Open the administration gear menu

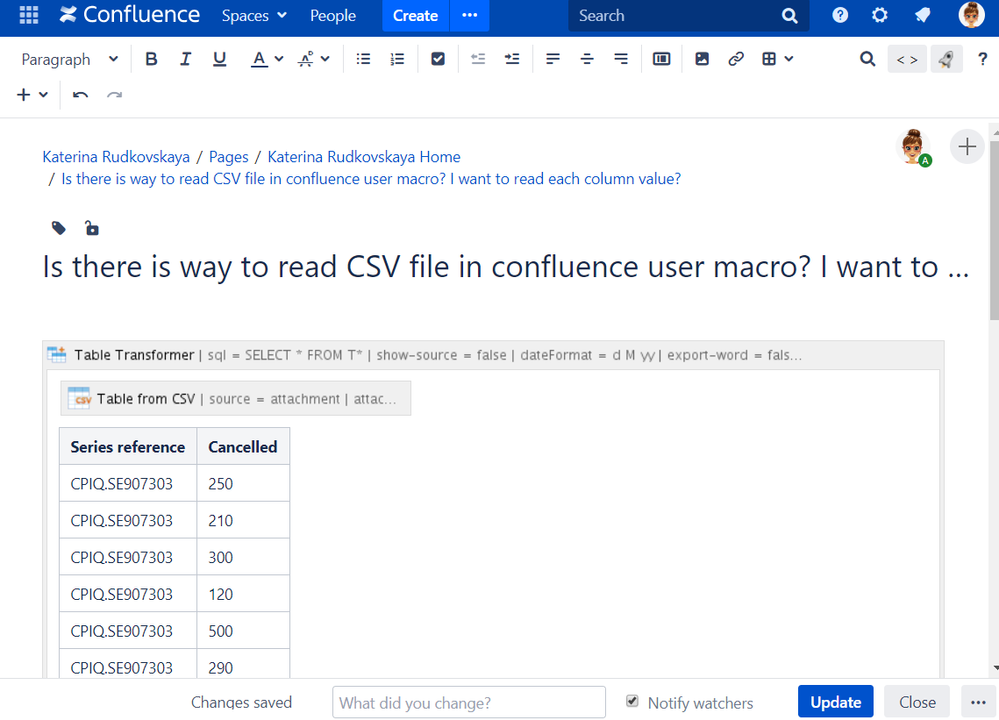[880, 15]
